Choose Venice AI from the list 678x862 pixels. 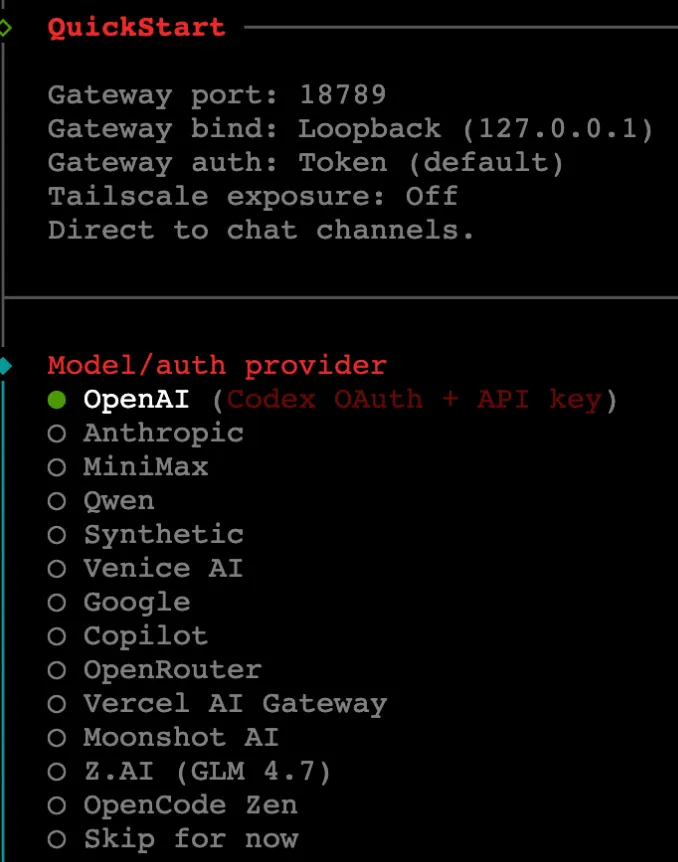57,569
